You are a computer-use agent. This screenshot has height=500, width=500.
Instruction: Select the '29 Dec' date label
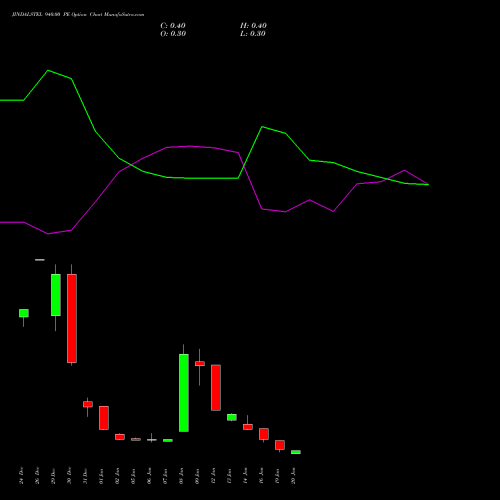(x=54, y=475)
